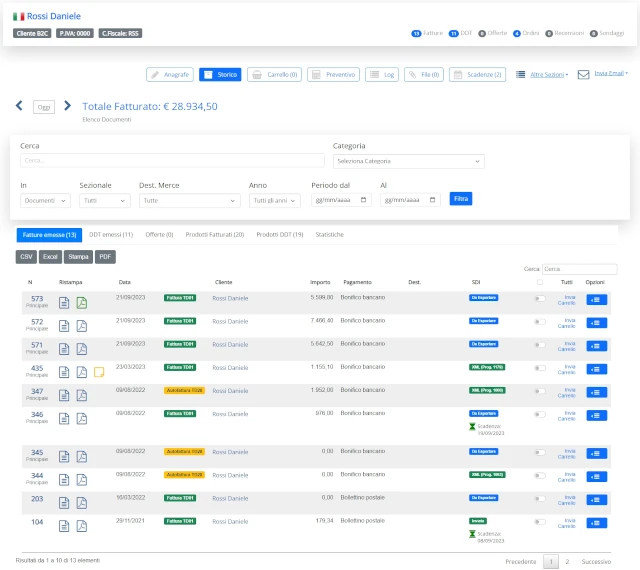Click Successivo pagination link
Screen dimensions: 640x570
pos(596,562)
